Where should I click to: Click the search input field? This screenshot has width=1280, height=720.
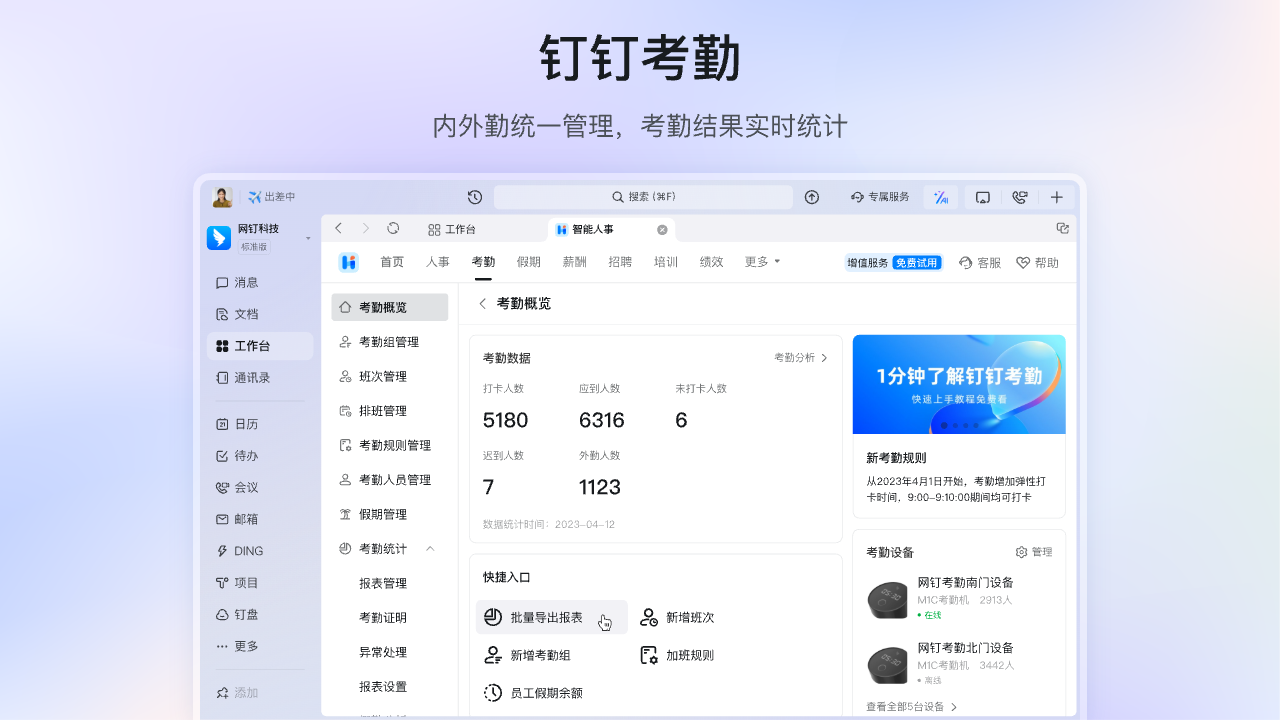643,197
